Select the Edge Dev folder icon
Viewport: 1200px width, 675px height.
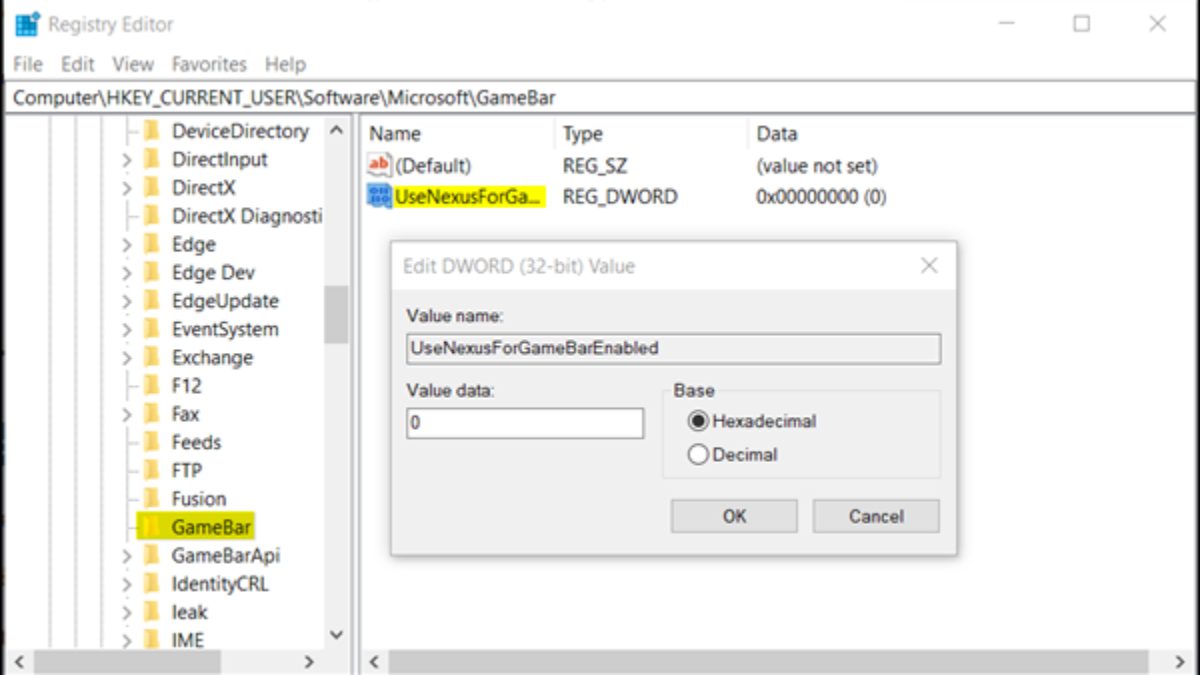152,272
